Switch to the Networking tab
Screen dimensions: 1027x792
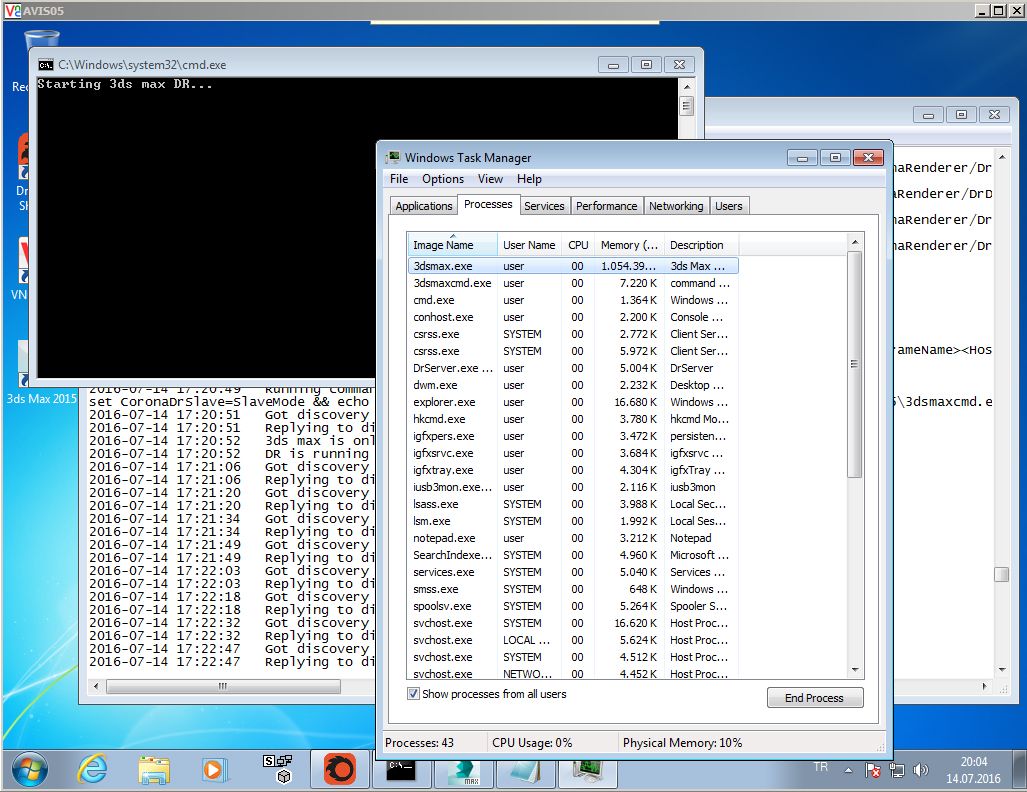click(x=676, y=206)
